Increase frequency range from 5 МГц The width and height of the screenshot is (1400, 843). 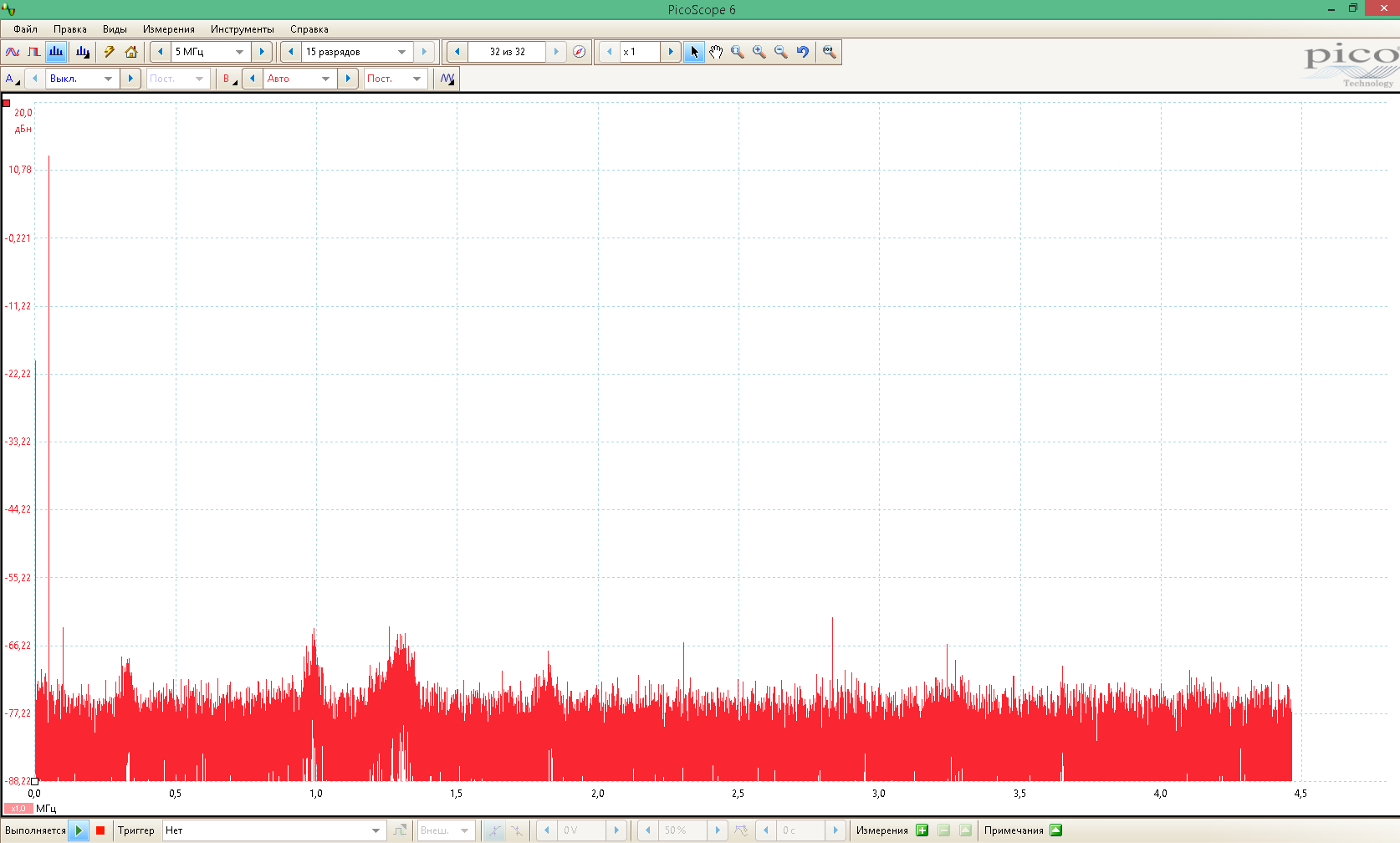click(262, 52)
